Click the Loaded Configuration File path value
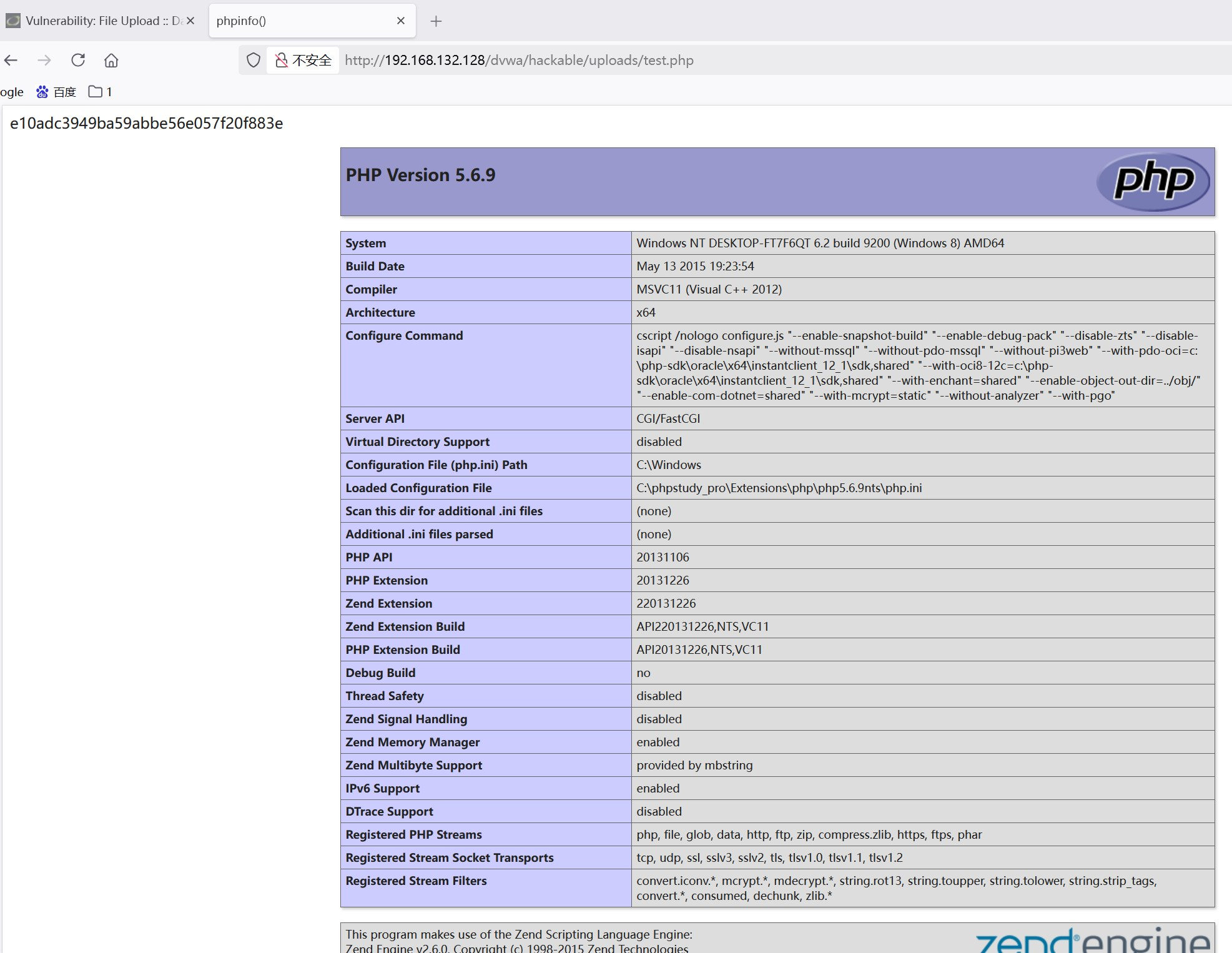 pyautogui.click(x=779, y=488)
